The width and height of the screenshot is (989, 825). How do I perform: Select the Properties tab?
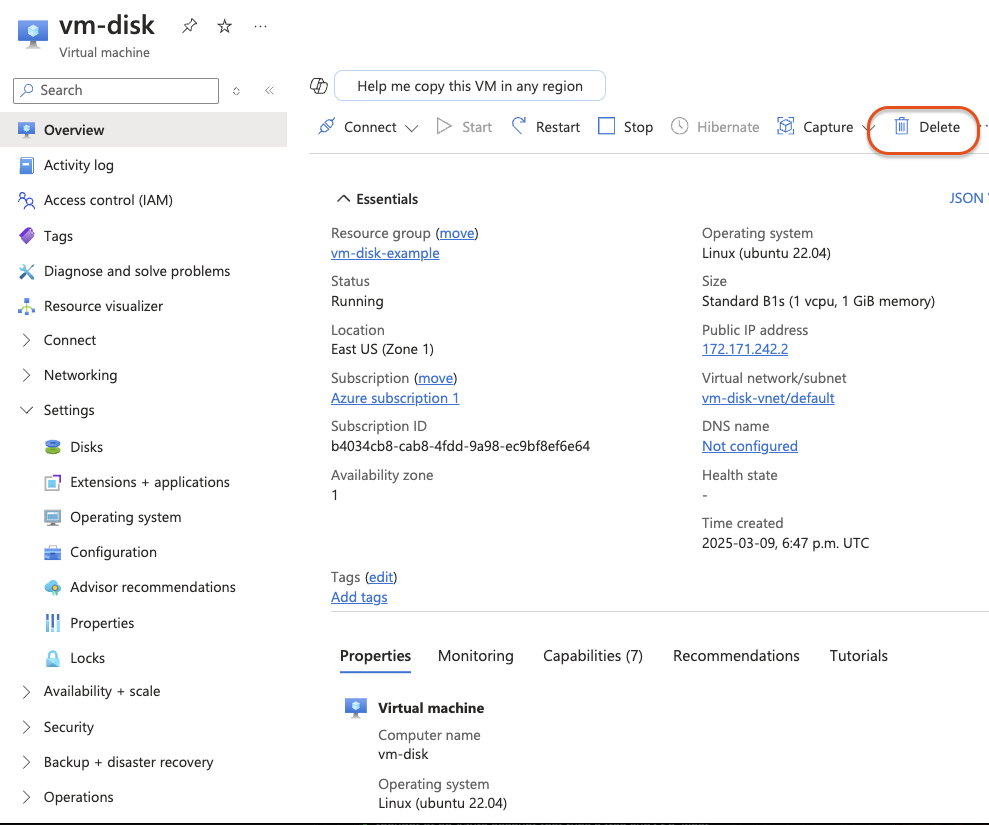(375, 656)
